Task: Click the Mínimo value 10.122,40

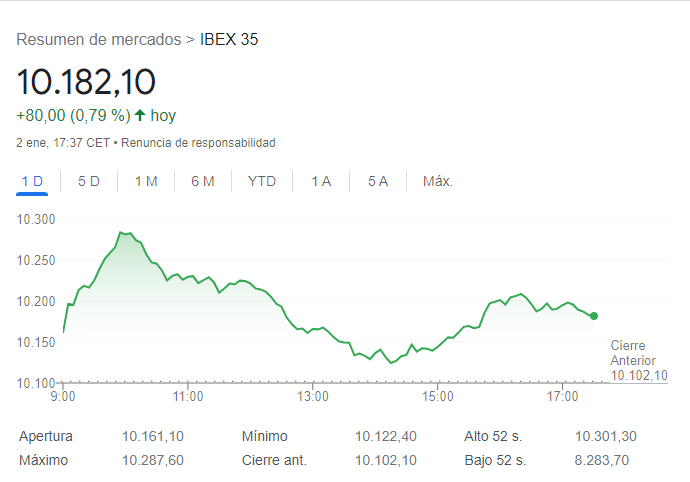Action: pos(385,436)
